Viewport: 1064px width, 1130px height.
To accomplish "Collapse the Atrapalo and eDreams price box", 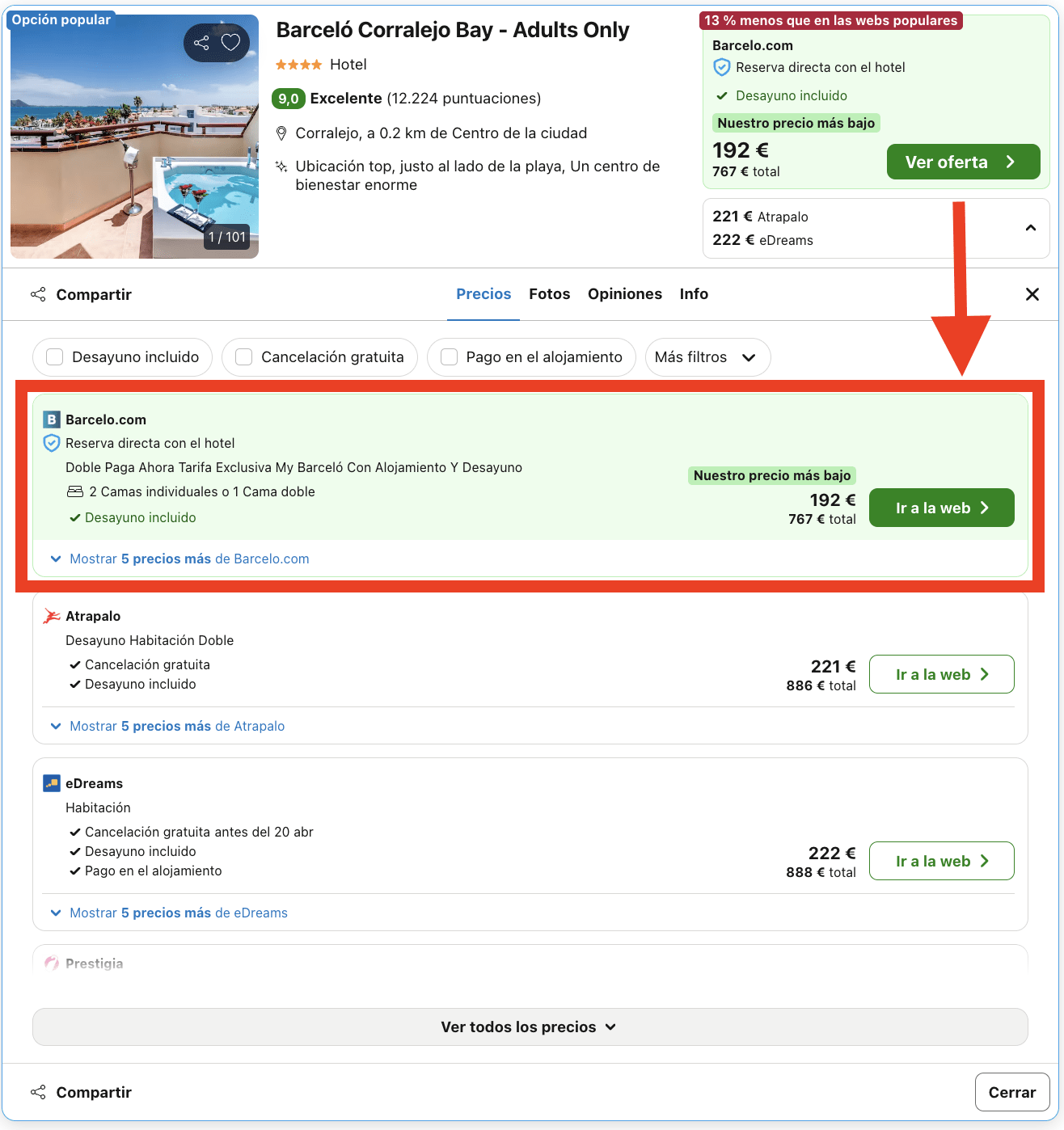I will click(x=1030, y=229).
